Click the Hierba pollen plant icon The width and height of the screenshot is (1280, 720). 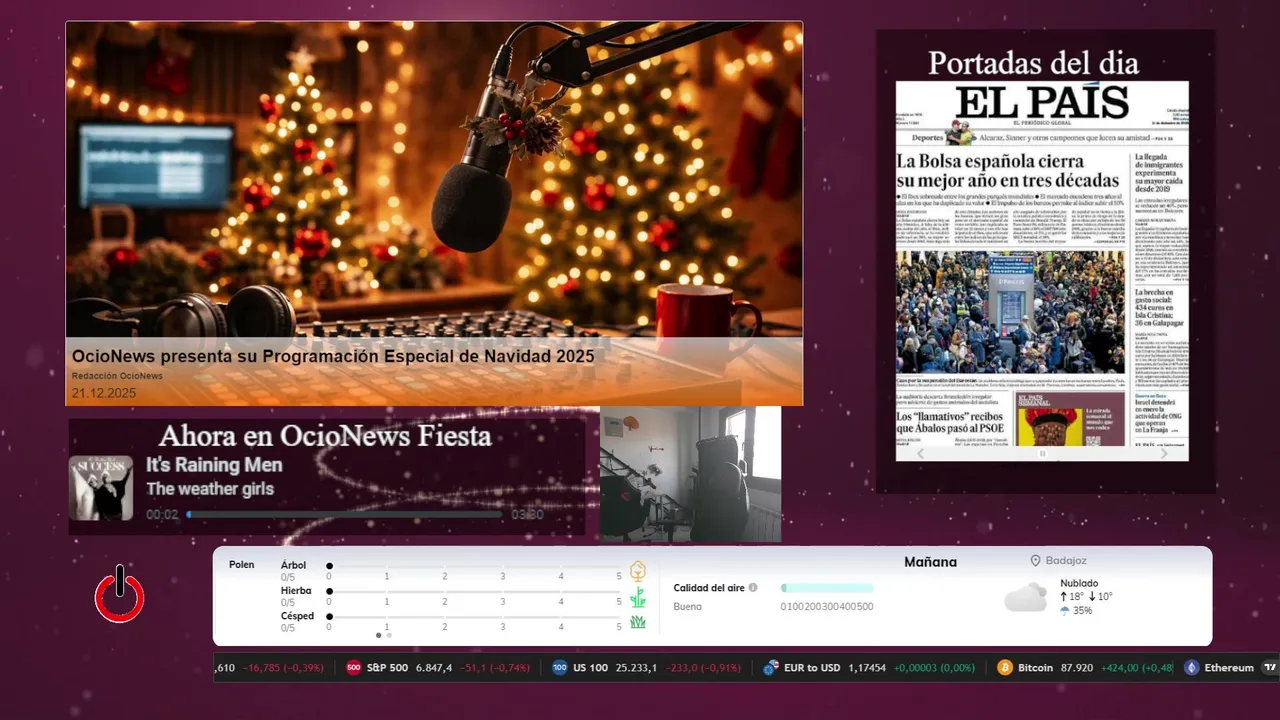[x=638, y=597]
